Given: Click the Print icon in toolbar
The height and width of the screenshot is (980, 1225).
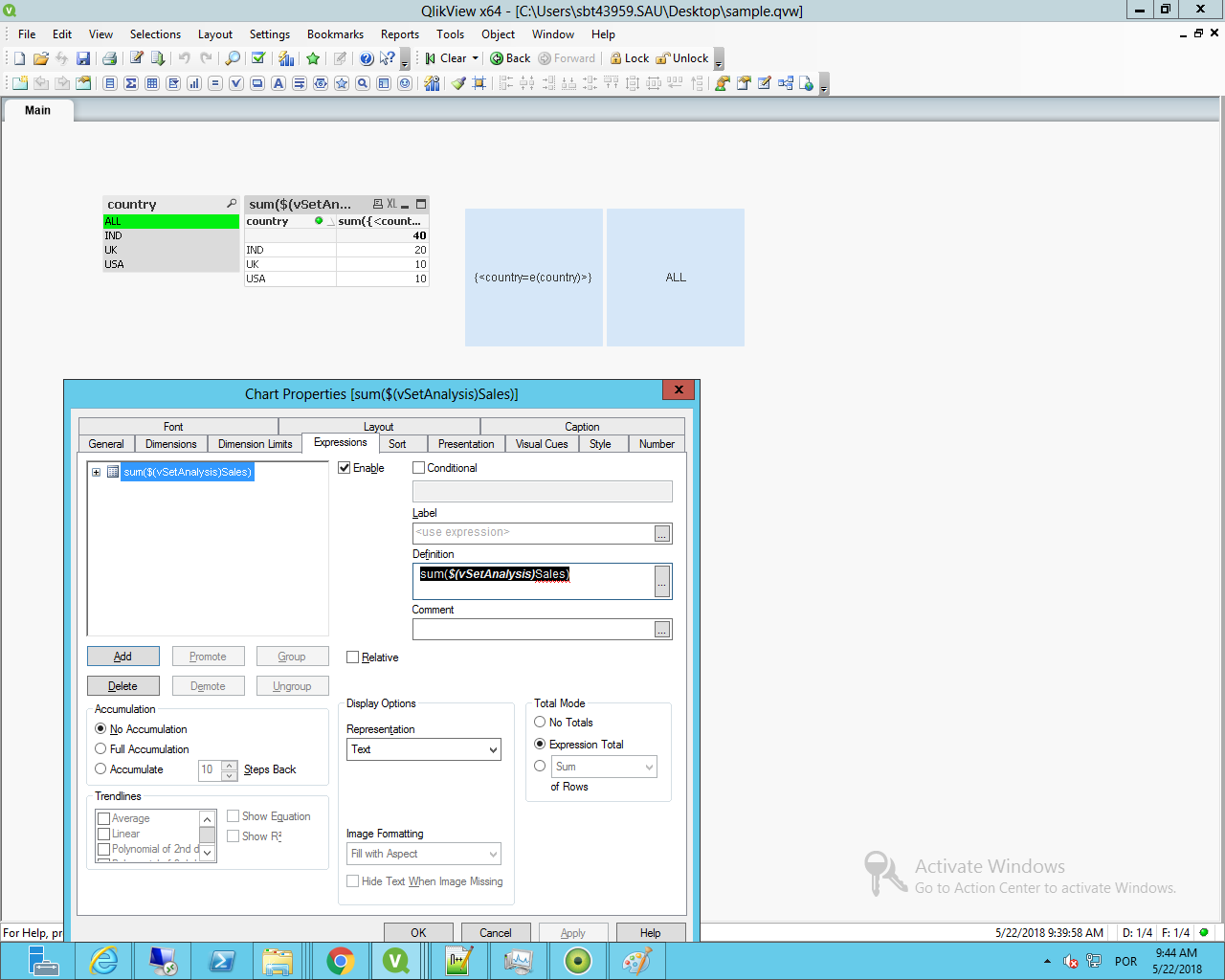Looking at the screenshot, I should [109, 58].
